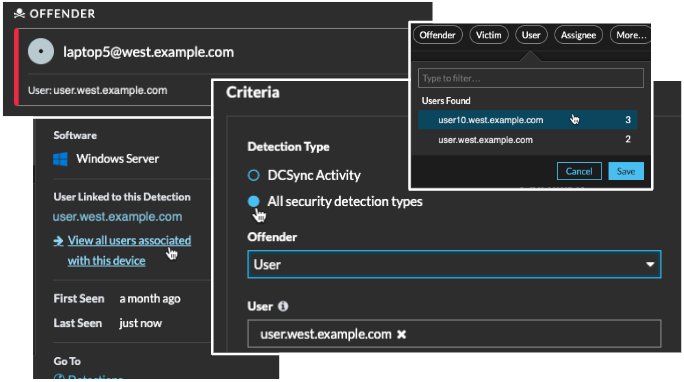Select user10.west.example.com in Users Found
The height and width of the screenshot is (382, 684).
[527, 120]
